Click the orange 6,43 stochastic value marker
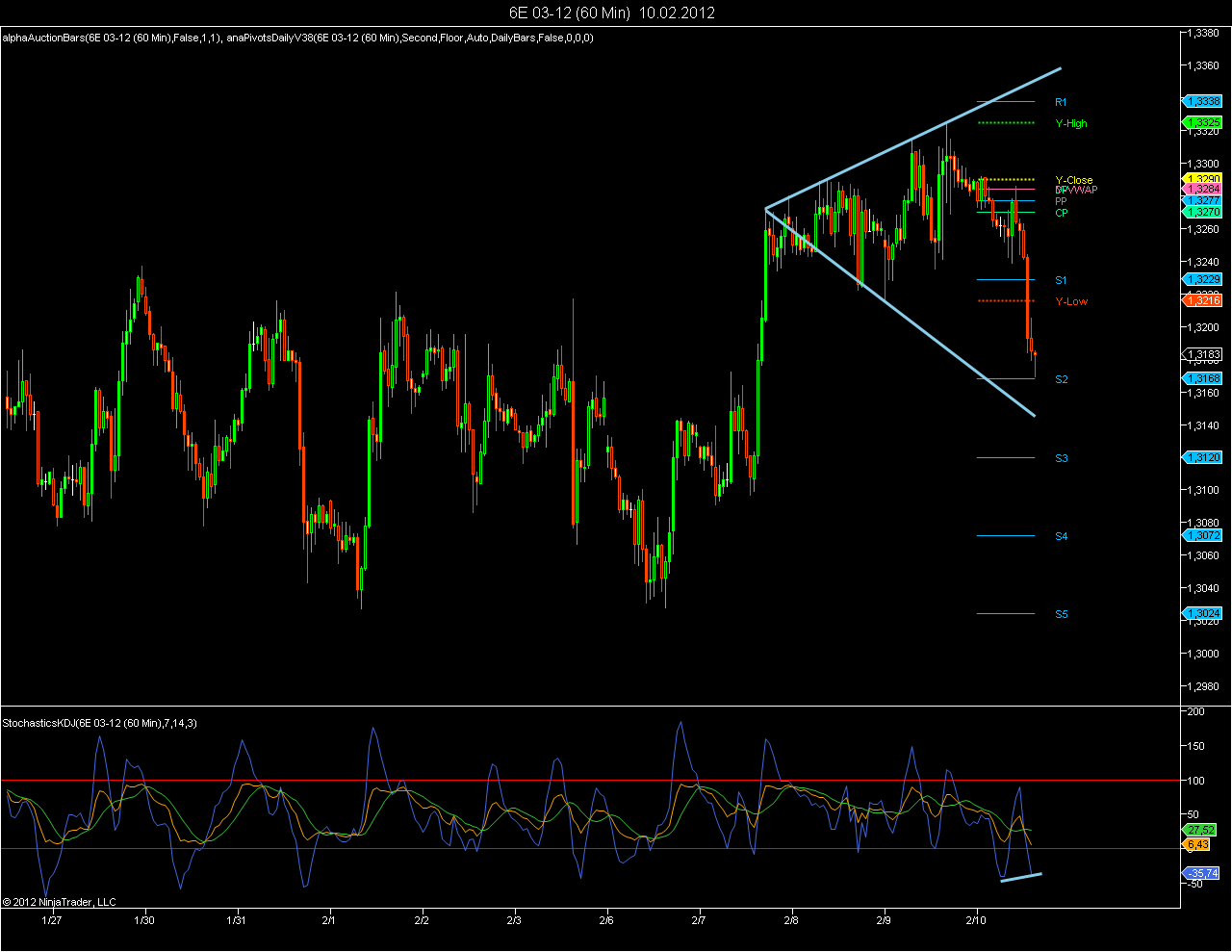The height and width of the screenshot is (952, 1232). coord(1196,844)
